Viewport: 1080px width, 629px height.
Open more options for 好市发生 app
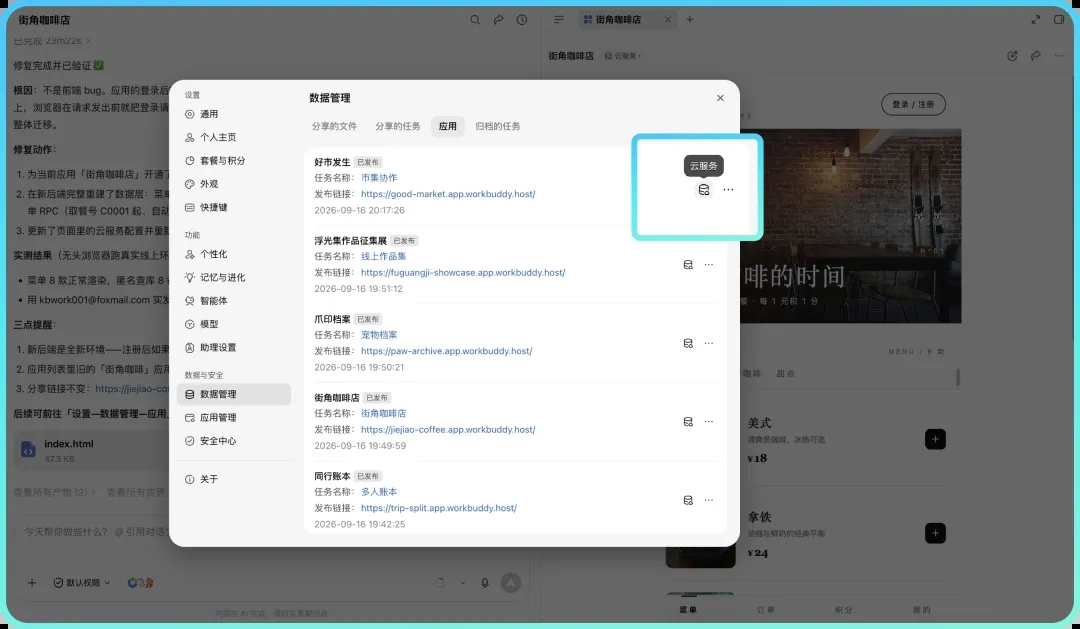pos(728,189)
